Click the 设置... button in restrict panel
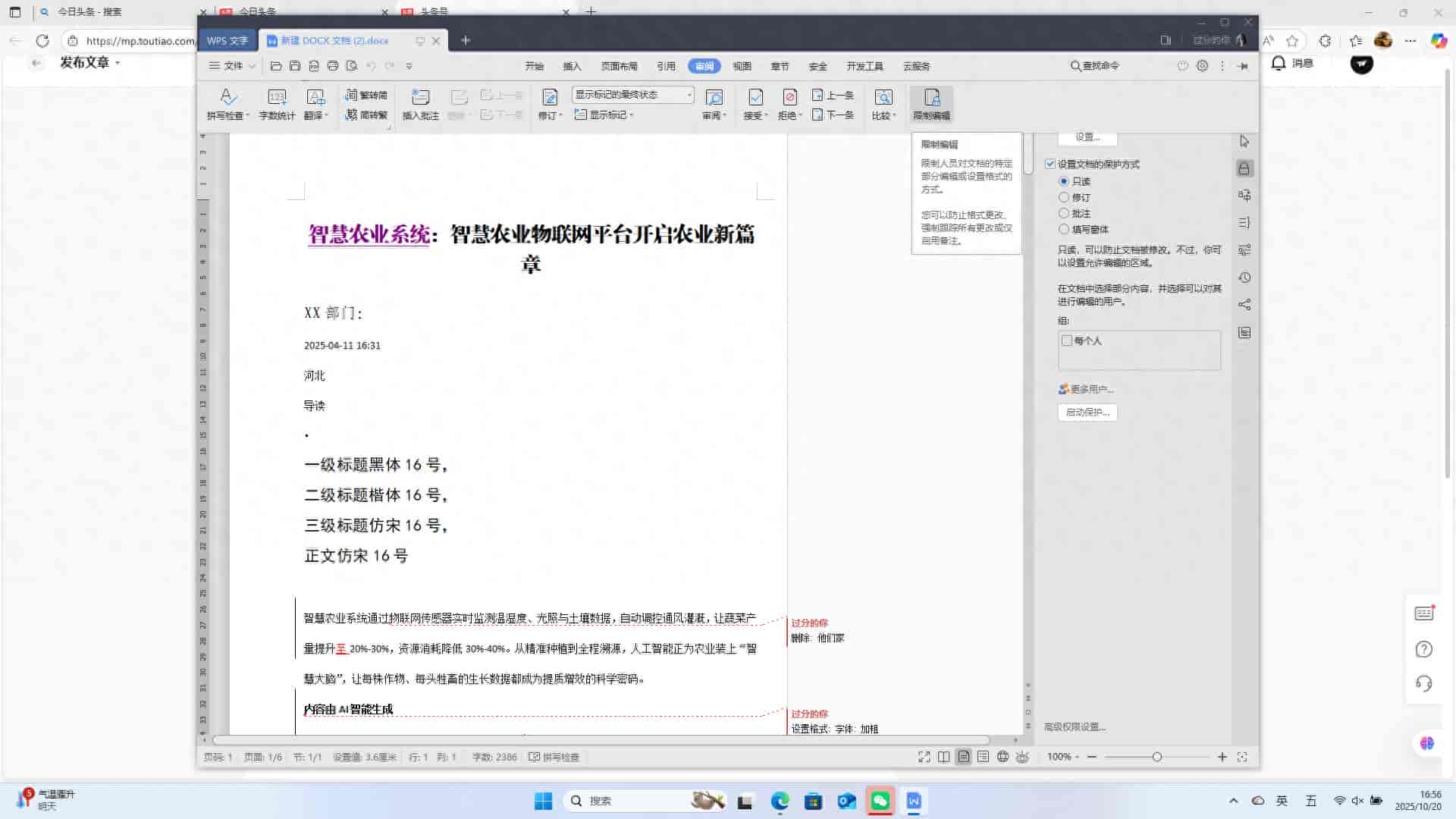The height and width of the screenshot is (819, 1456). pyautogui.click(x=1087, y=137)
